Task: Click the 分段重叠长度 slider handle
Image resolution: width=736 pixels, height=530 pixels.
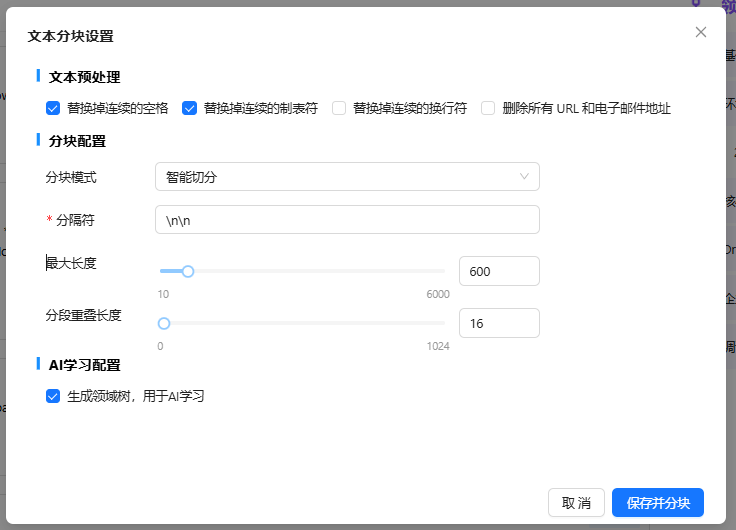Action: (x=164, y=323)
